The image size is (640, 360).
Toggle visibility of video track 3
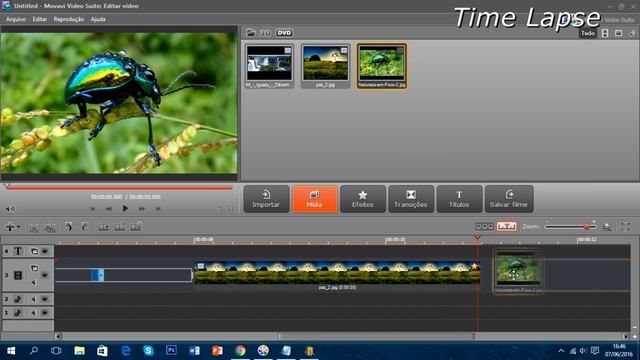point(45,275)
